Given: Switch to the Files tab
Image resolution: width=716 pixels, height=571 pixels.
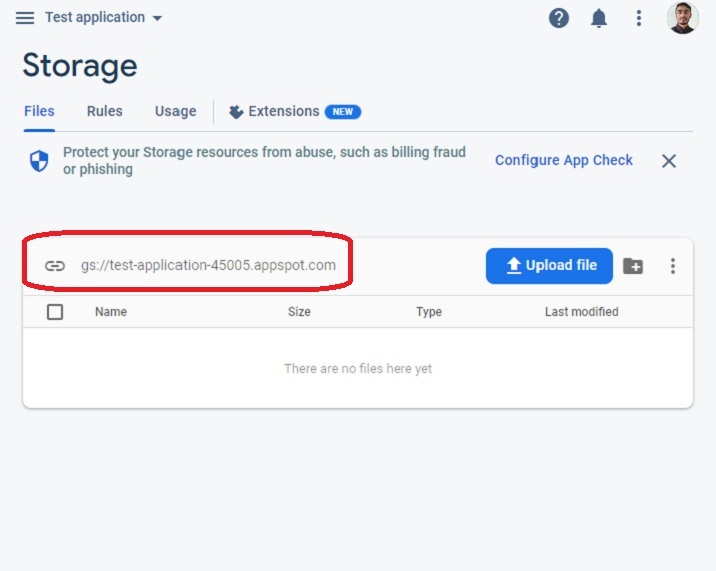Looking at the screenshot, I should click(39, 111).
